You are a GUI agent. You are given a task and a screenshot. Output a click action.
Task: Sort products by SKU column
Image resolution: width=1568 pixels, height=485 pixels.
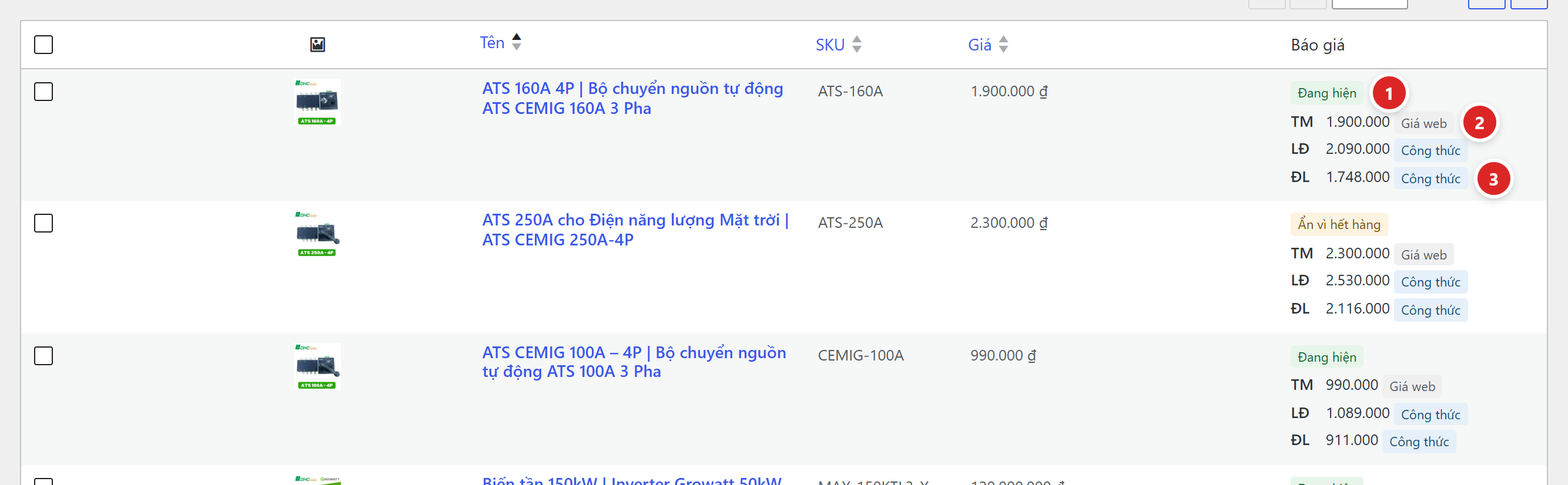coord(838,45)
